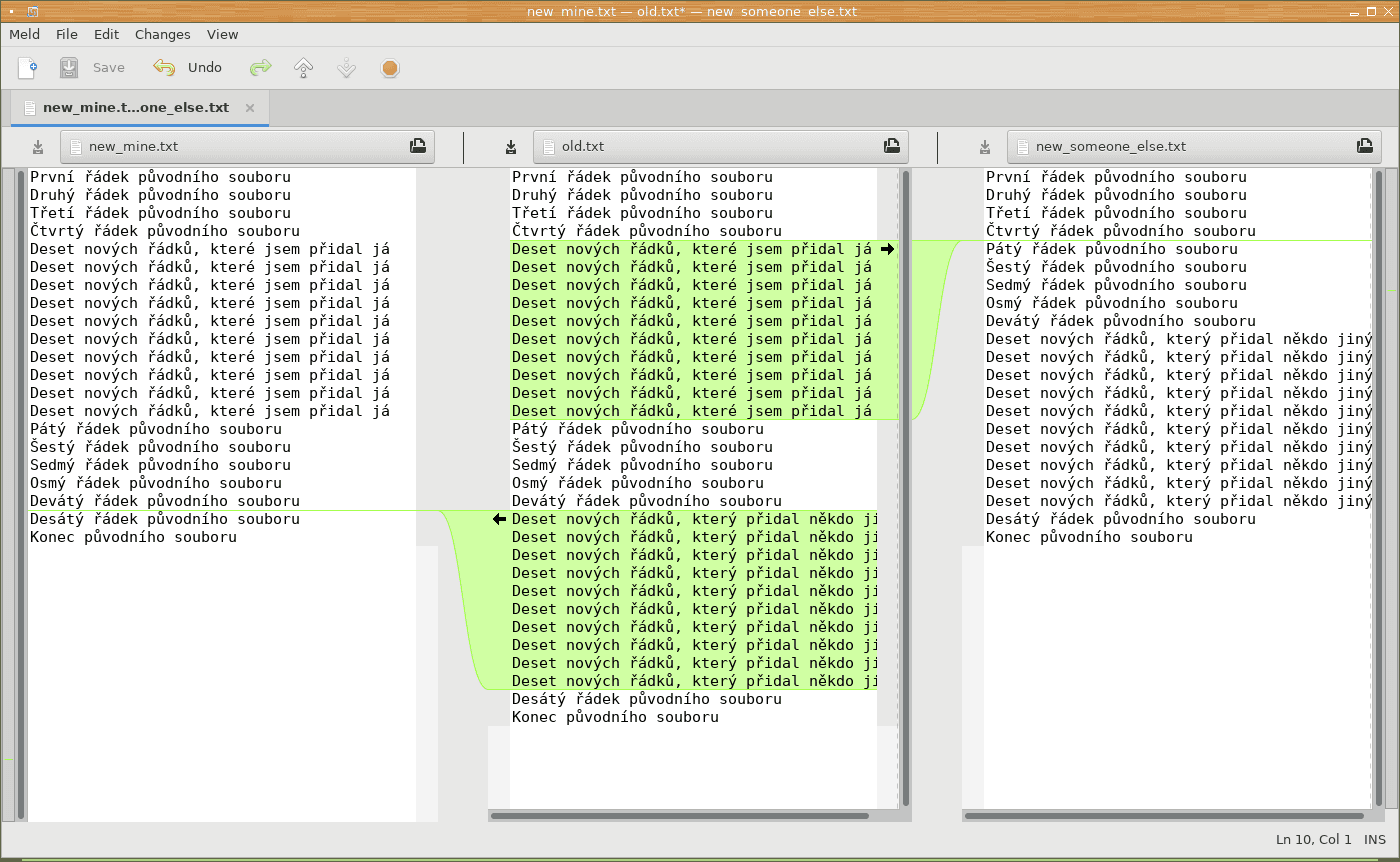Click the green Redo arrow icon
This screenshot has height=862, width=1400.
(260, 68)
